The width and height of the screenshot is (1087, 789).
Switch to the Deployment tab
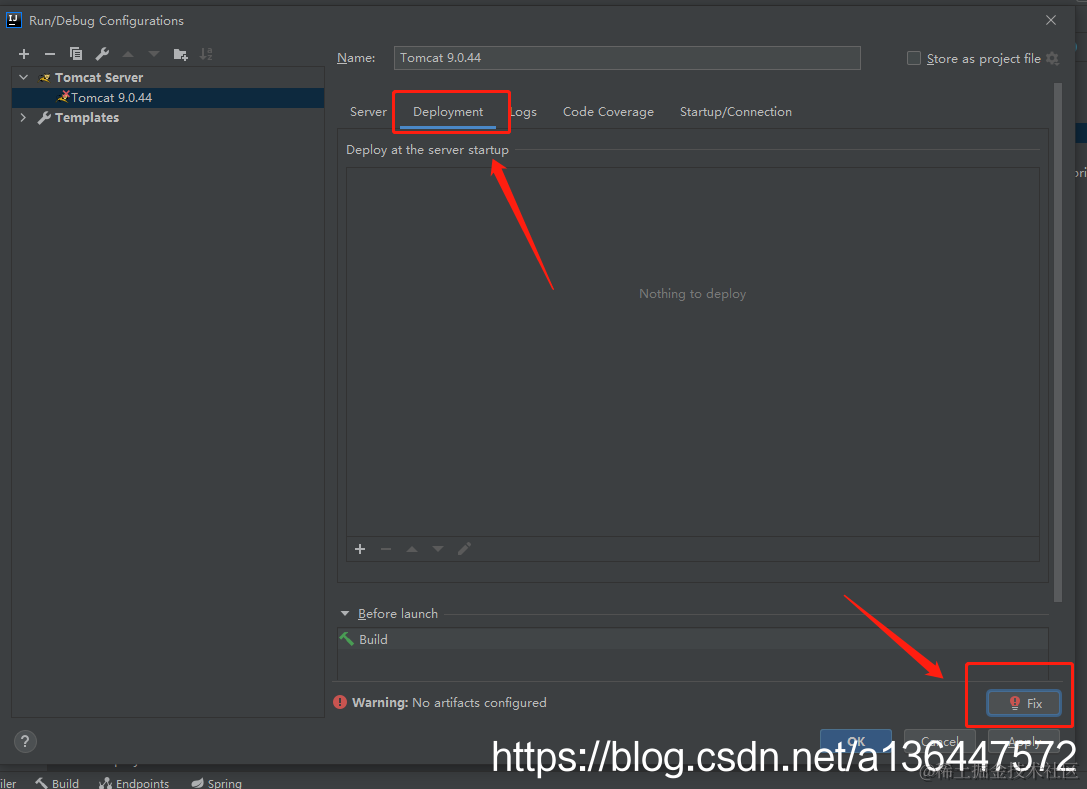click(448, 112)
